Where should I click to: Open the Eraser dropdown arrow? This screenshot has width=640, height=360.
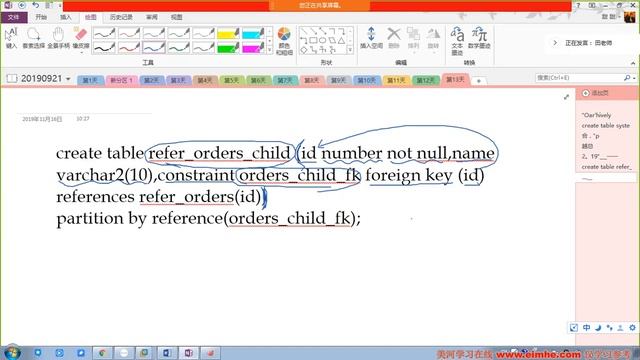(x=81, y=52)
